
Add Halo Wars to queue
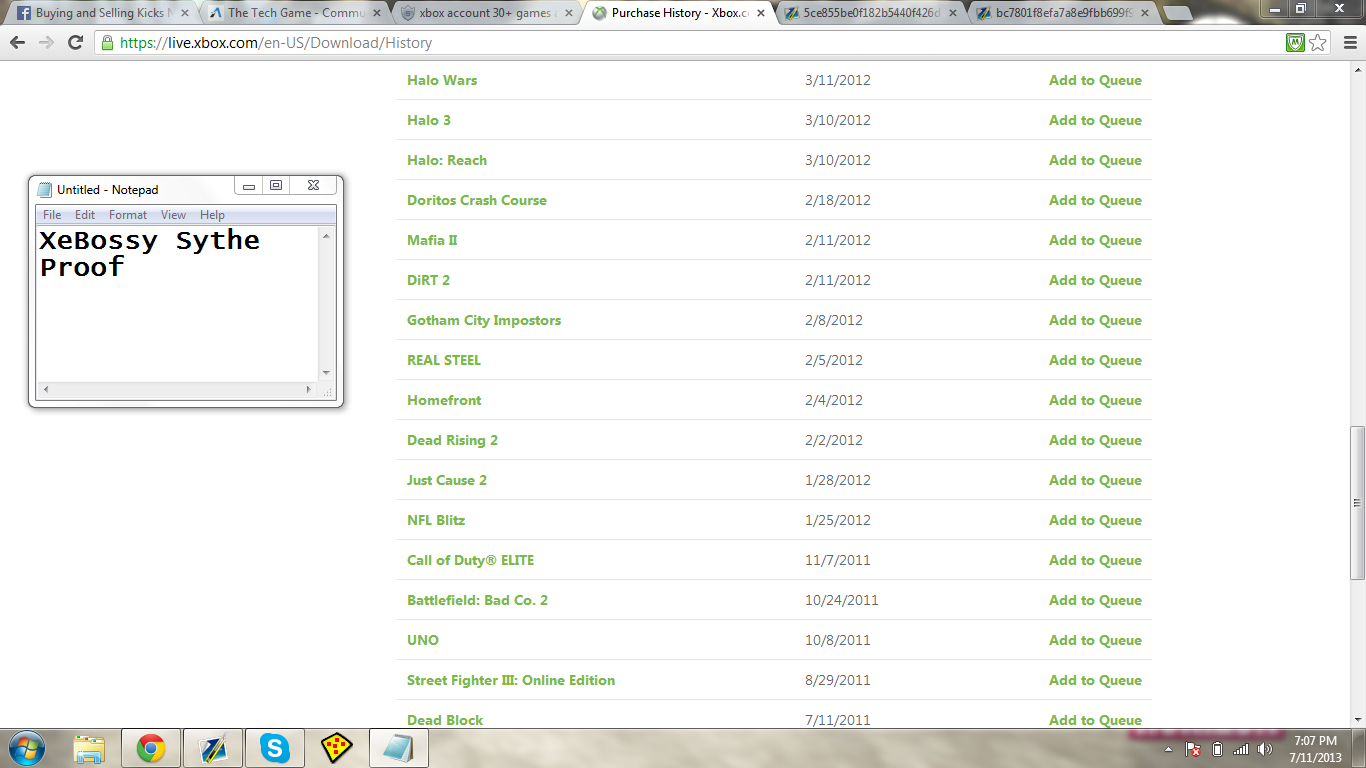1095,80
